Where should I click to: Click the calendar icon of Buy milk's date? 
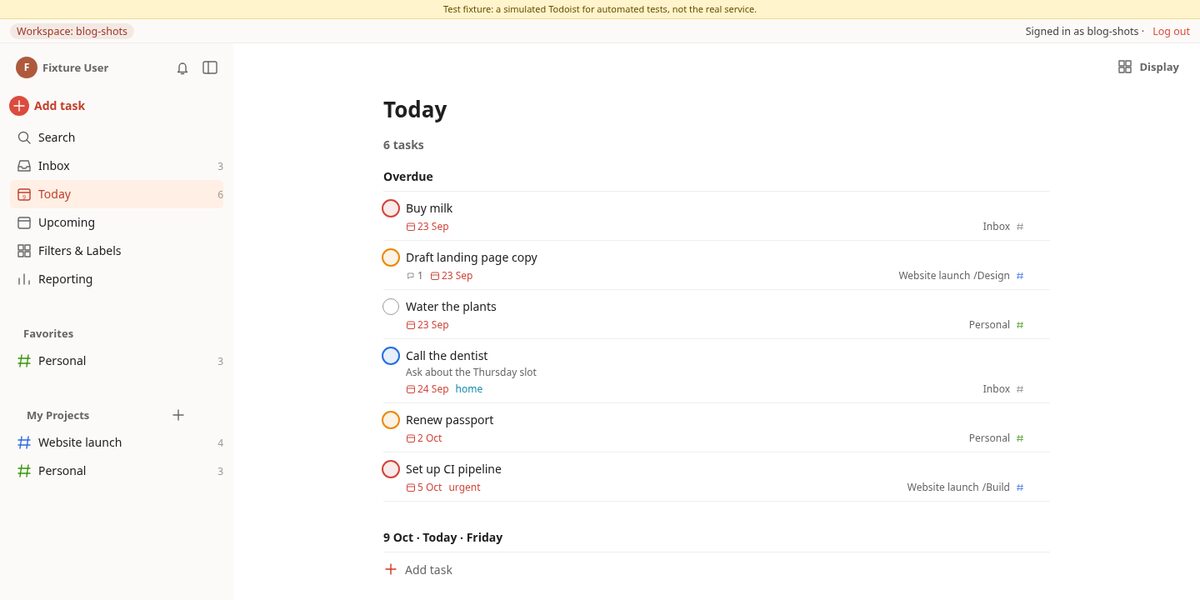[411, 227]
